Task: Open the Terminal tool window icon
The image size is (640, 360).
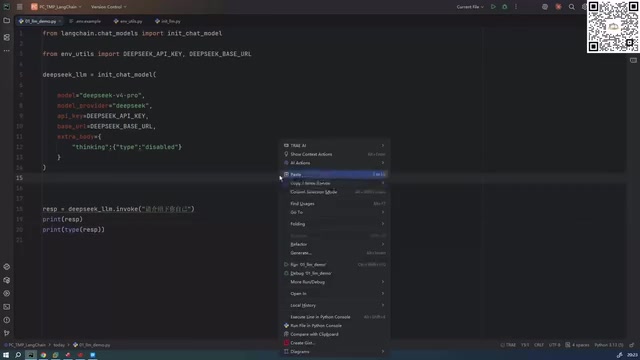Action: (x=7, y=307)
